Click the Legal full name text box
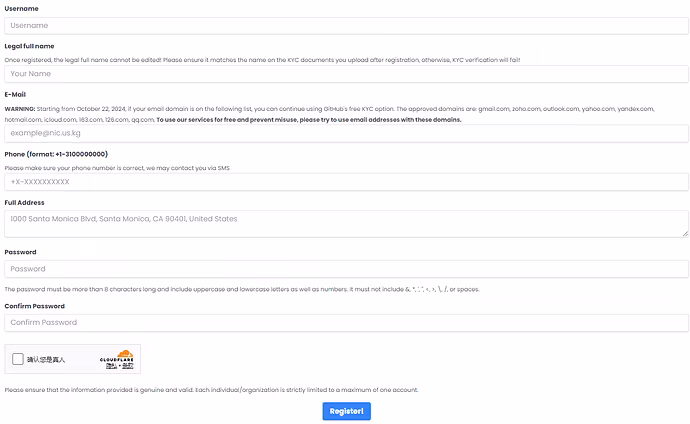Viewport: 690px width, 424px height. click(x=346, y=74)
